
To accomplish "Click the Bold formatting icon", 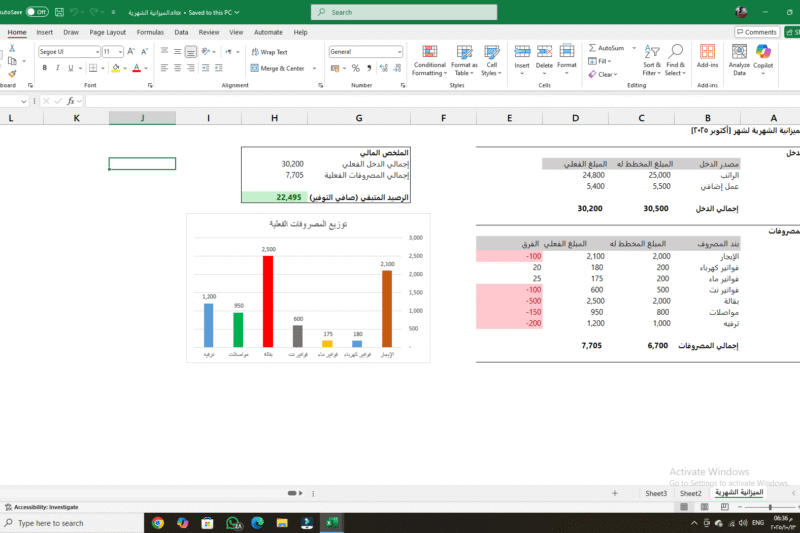I will point(45,68).
